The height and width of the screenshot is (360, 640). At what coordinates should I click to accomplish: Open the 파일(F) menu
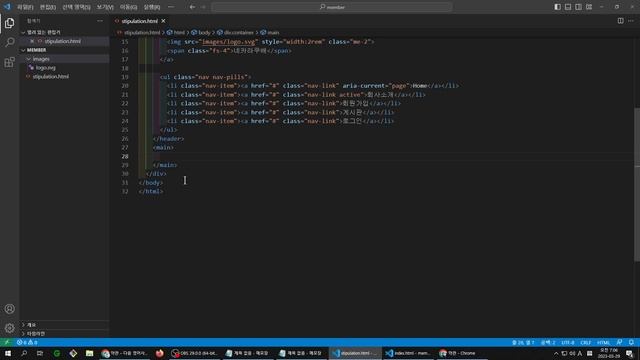click(25, 7)
